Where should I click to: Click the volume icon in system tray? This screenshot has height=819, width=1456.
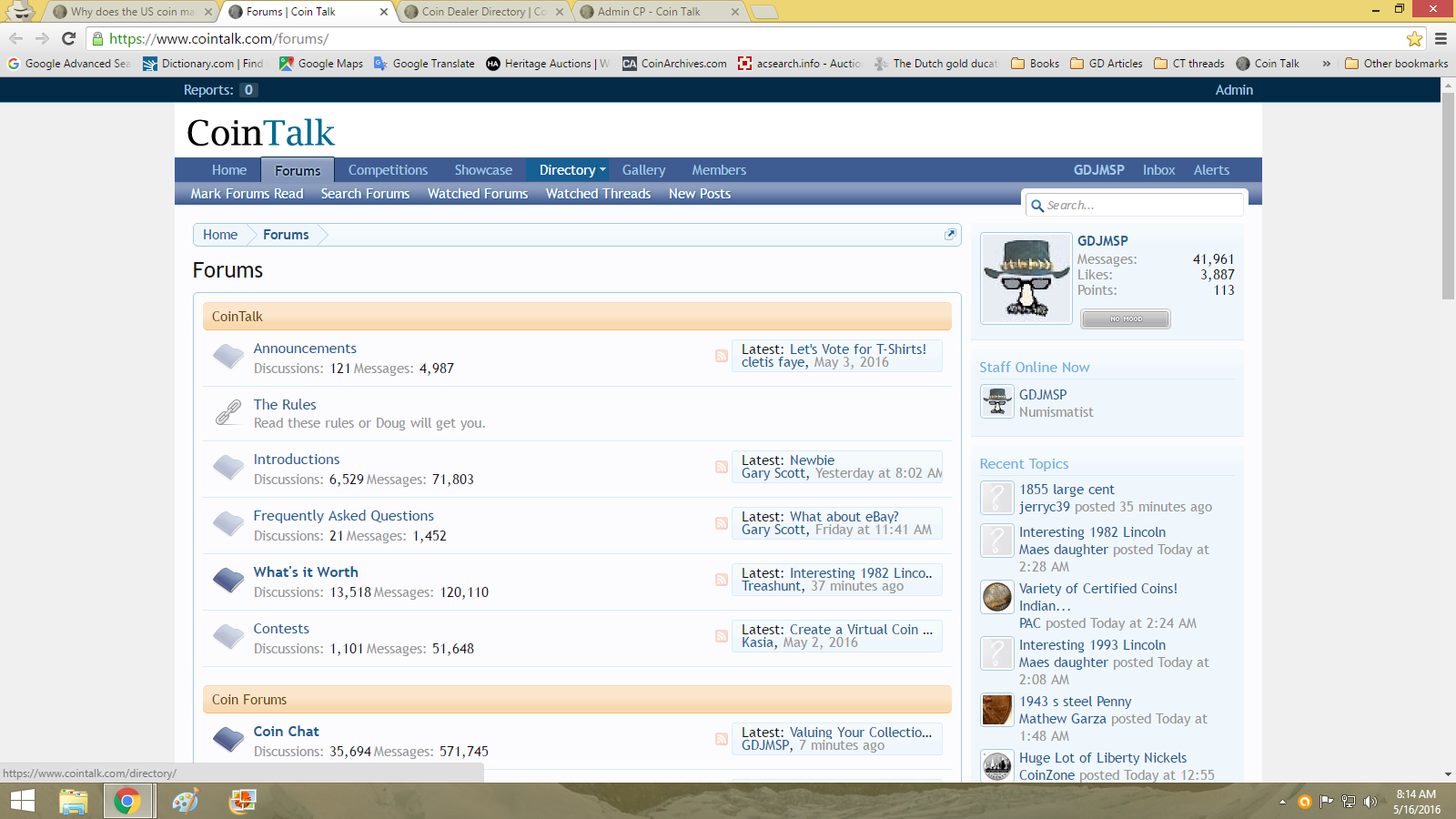point(1370,802)
